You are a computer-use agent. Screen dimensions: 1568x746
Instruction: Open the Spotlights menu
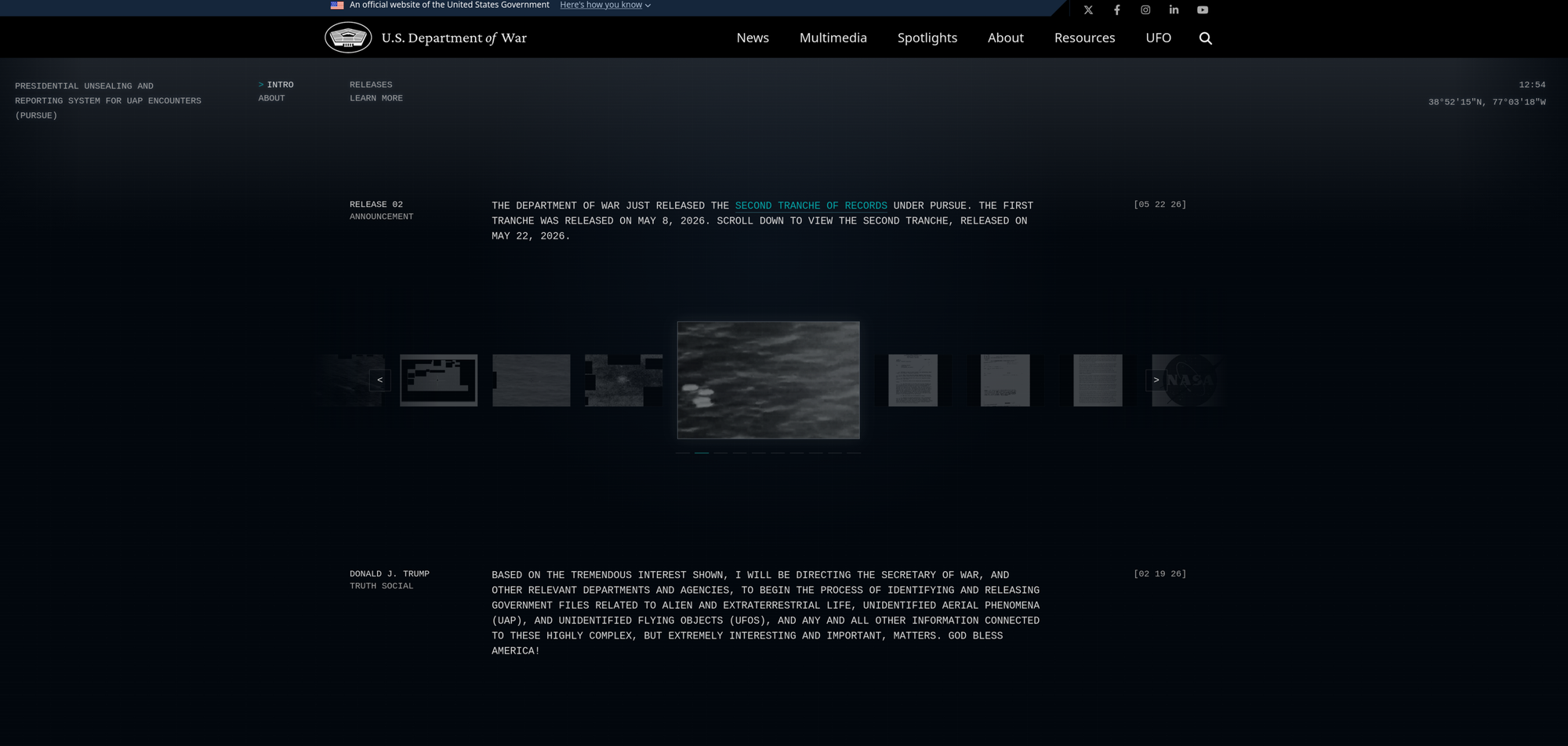pos(927,38)
